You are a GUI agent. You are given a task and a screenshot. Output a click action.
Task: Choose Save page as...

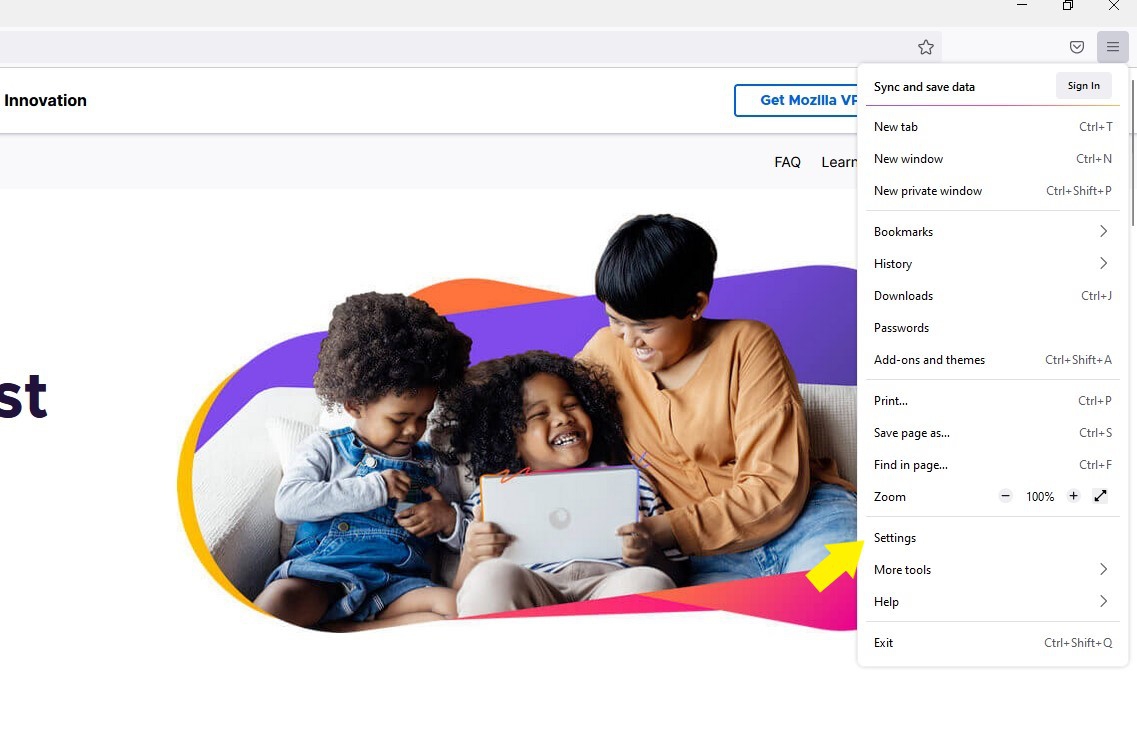[x=993, y=433]
